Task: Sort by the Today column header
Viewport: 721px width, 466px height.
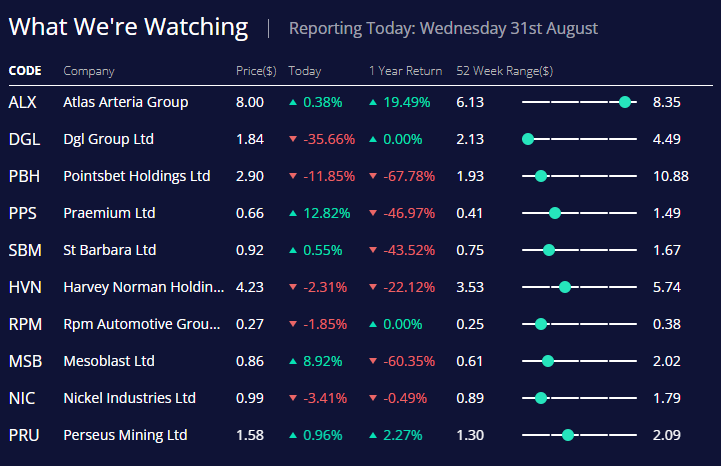Action: coord(304,71)
